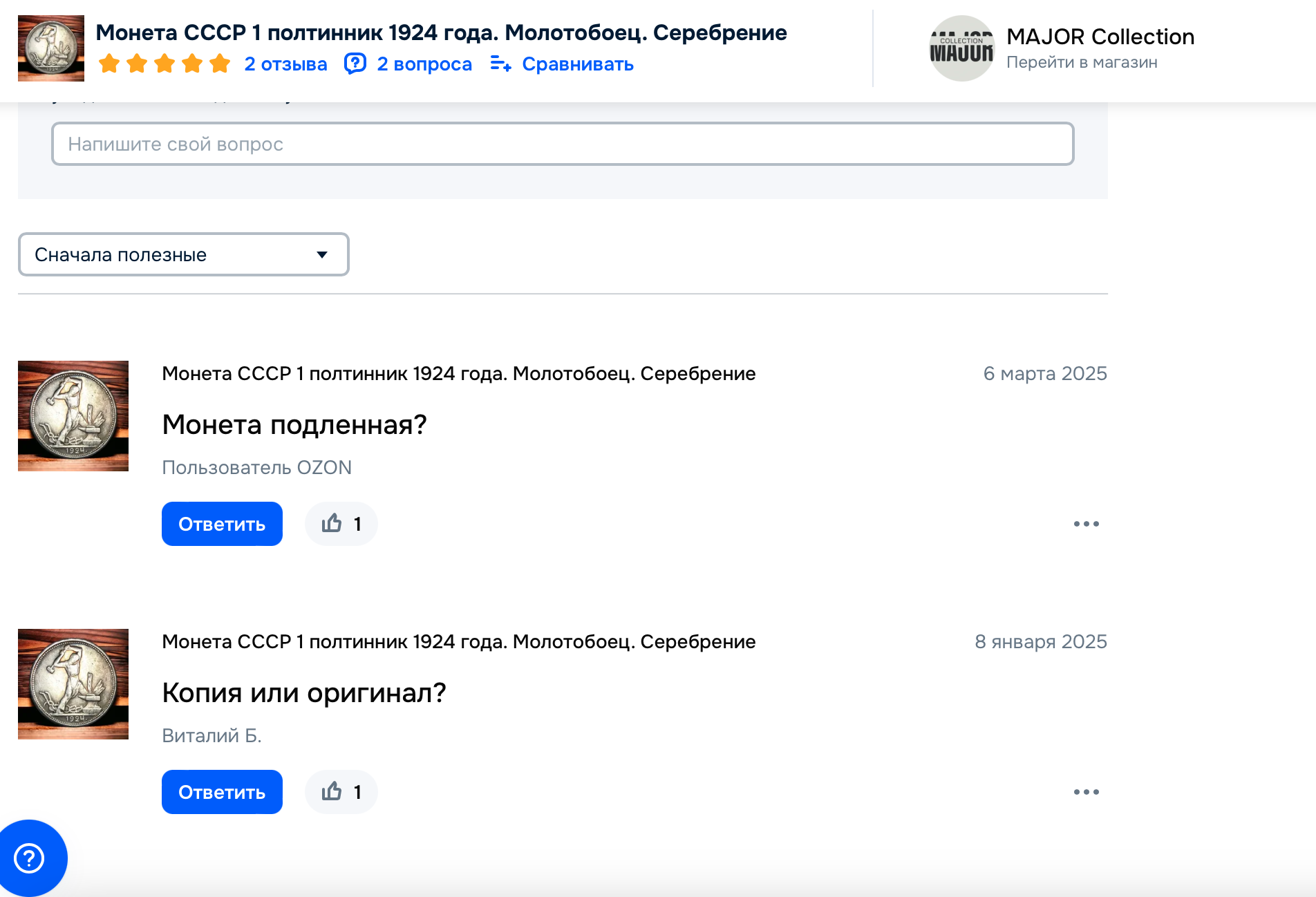The image size is (1316, 897).
Task: Like the 'Монета подленная?' question thumbs-up
Action: (x=341, y=524)
